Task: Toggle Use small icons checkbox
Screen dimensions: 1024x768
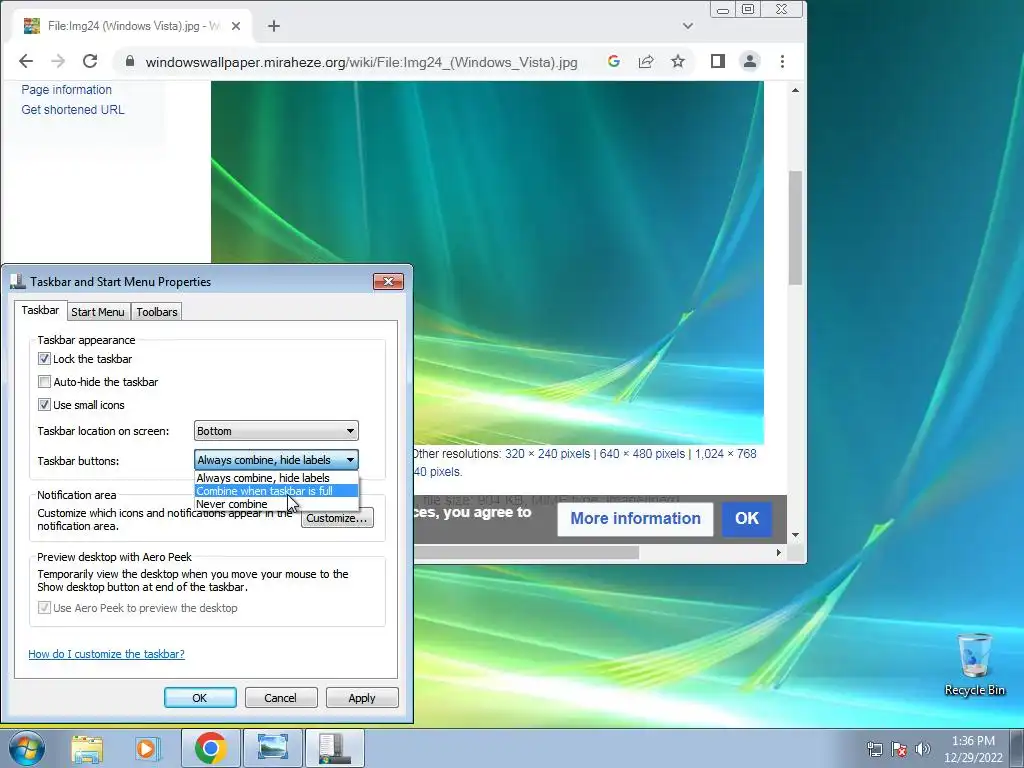Action: [x=44, y=405]
